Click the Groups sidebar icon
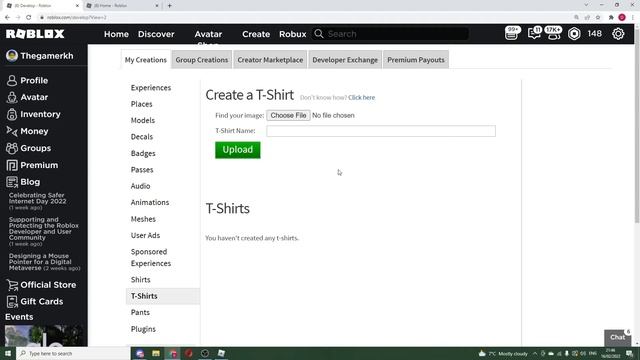 [12, 148]
